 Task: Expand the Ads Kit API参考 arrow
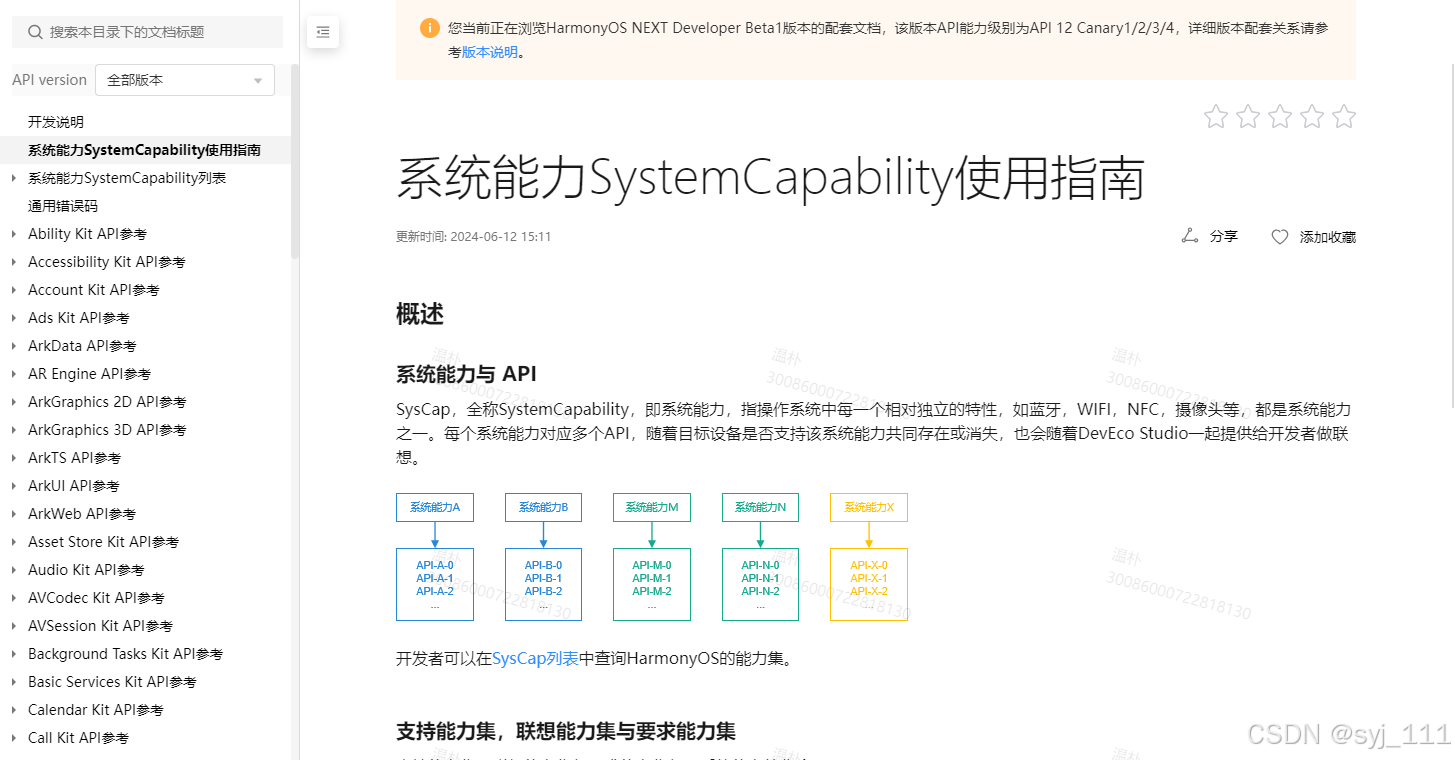click(13, 318)
